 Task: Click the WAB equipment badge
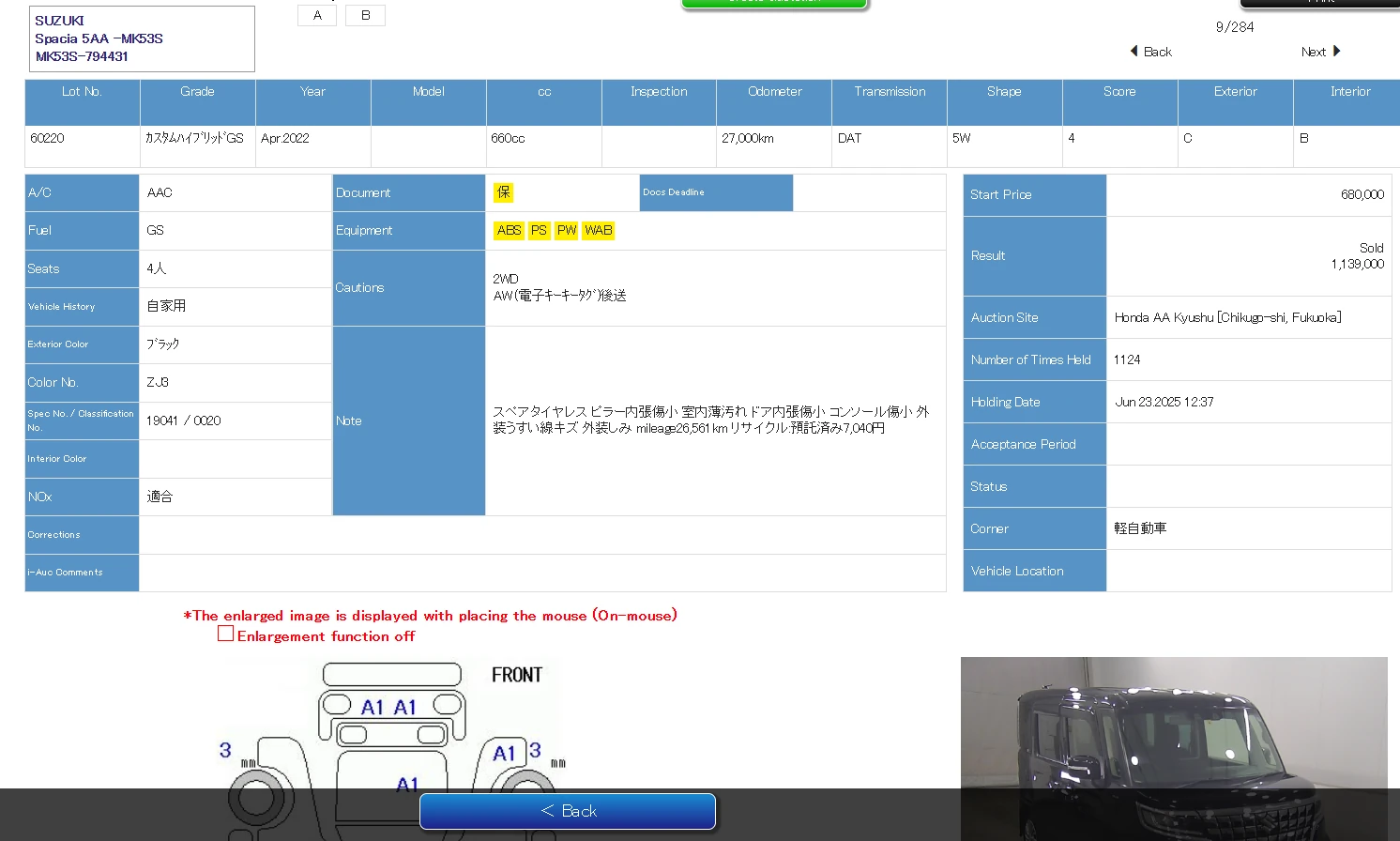tap(599, 231)
